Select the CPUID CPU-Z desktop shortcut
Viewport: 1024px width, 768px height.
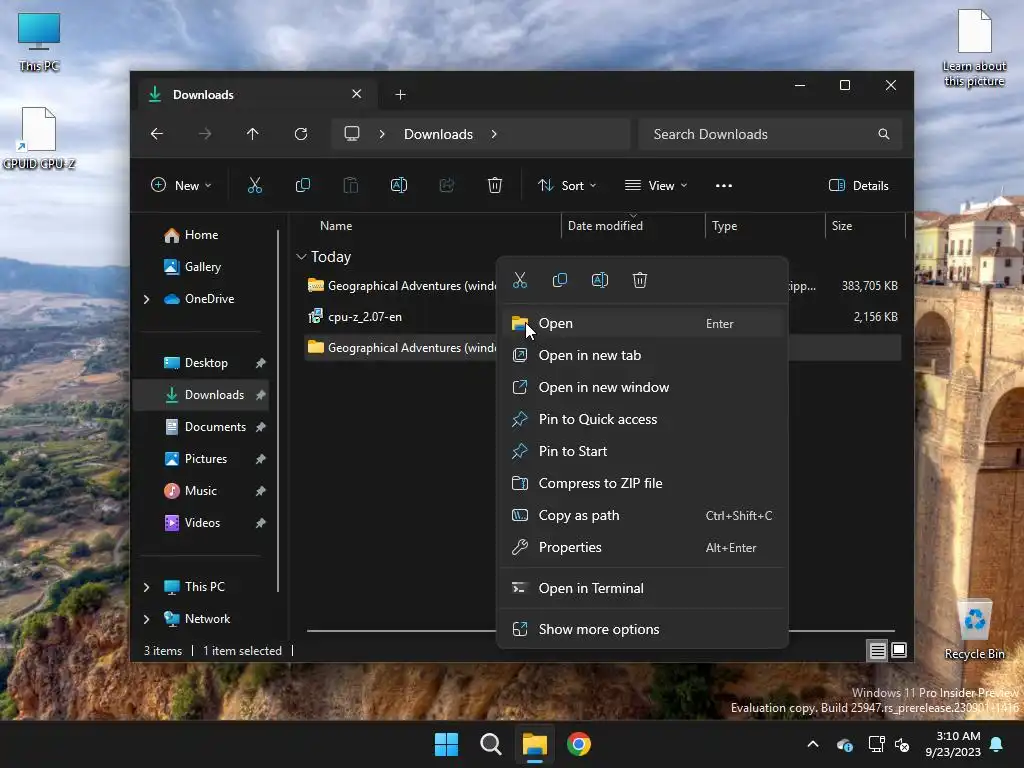[x=39, y=138]
